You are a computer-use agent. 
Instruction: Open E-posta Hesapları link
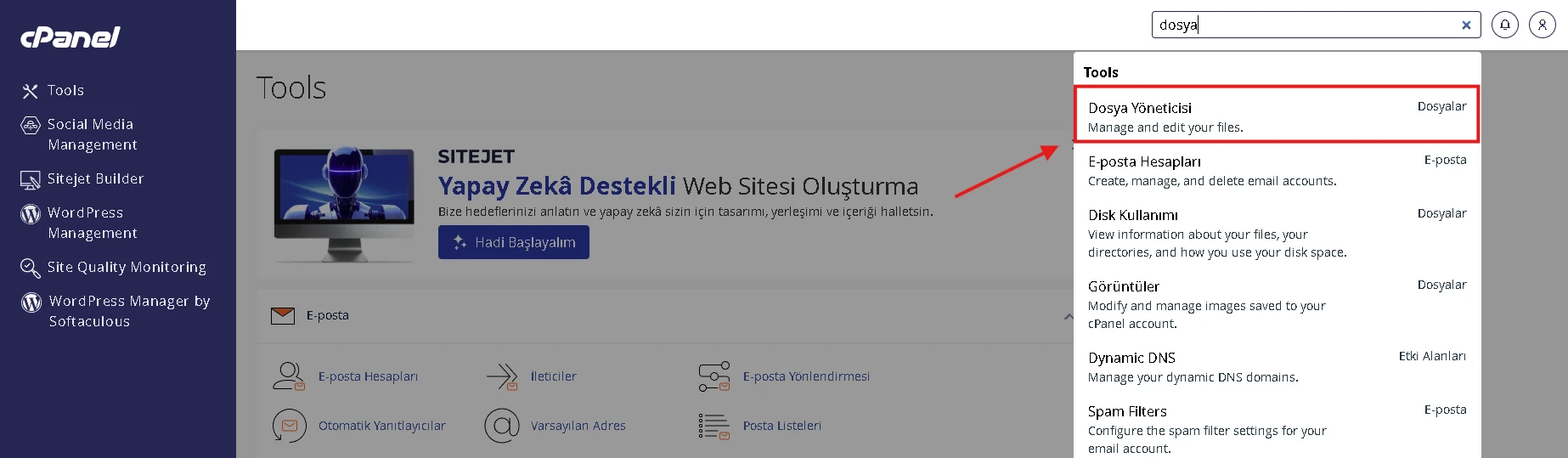click(368, 376)
